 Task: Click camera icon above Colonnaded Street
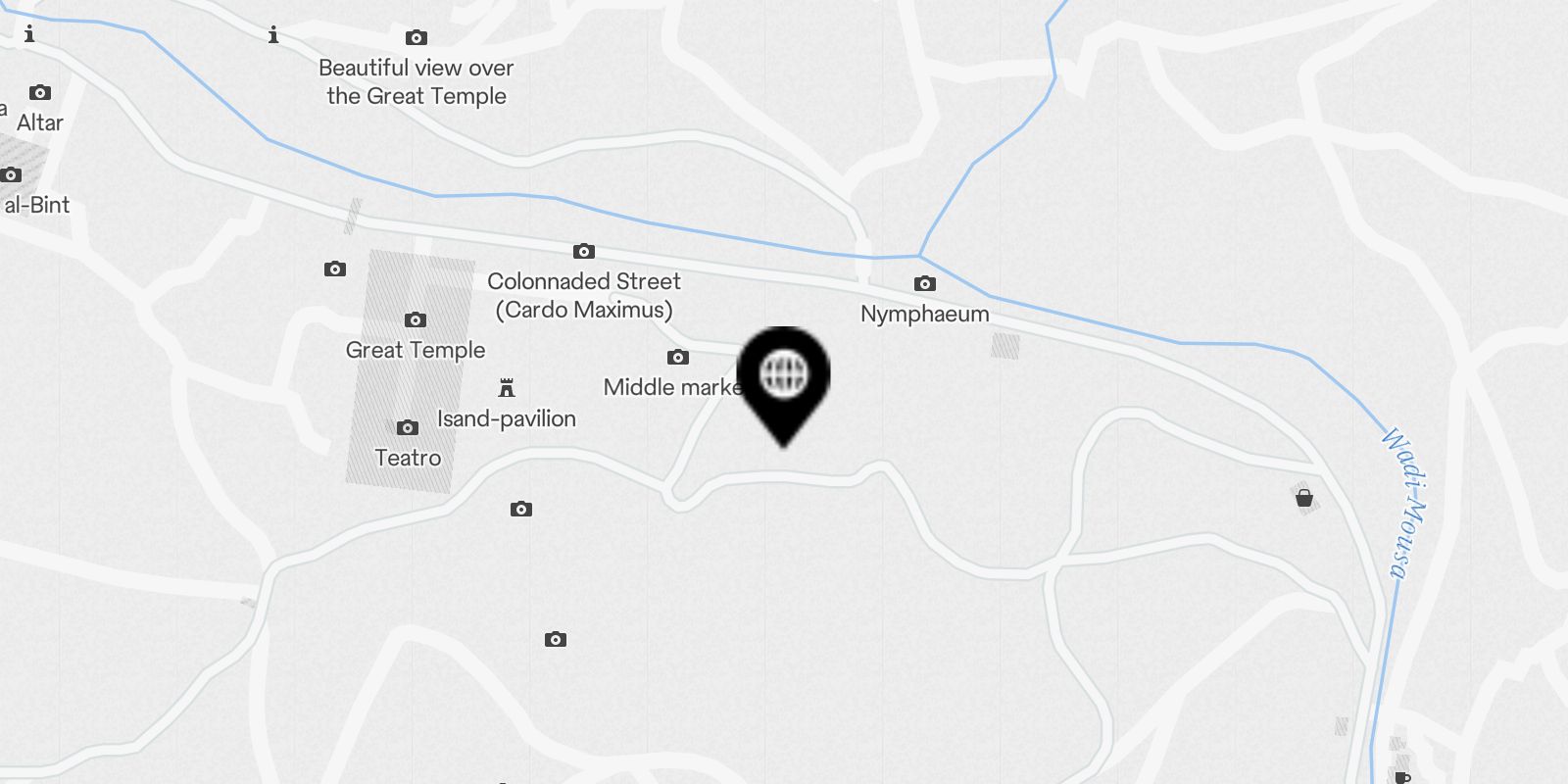(584, 251)
